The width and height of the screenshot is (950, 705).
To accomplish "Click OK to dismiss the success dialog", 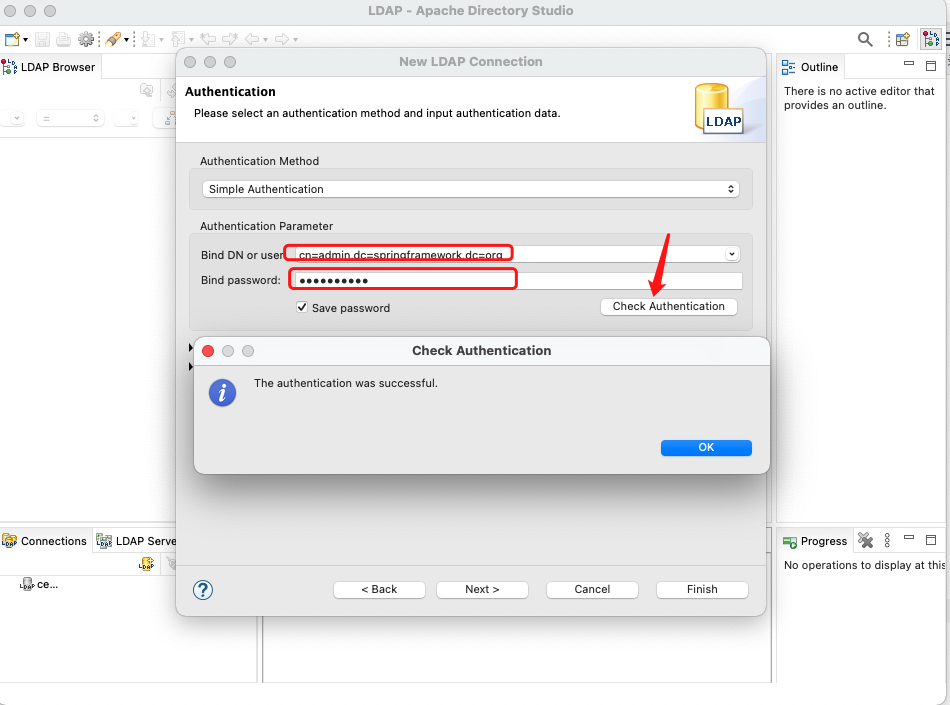I will click(706, 447).
